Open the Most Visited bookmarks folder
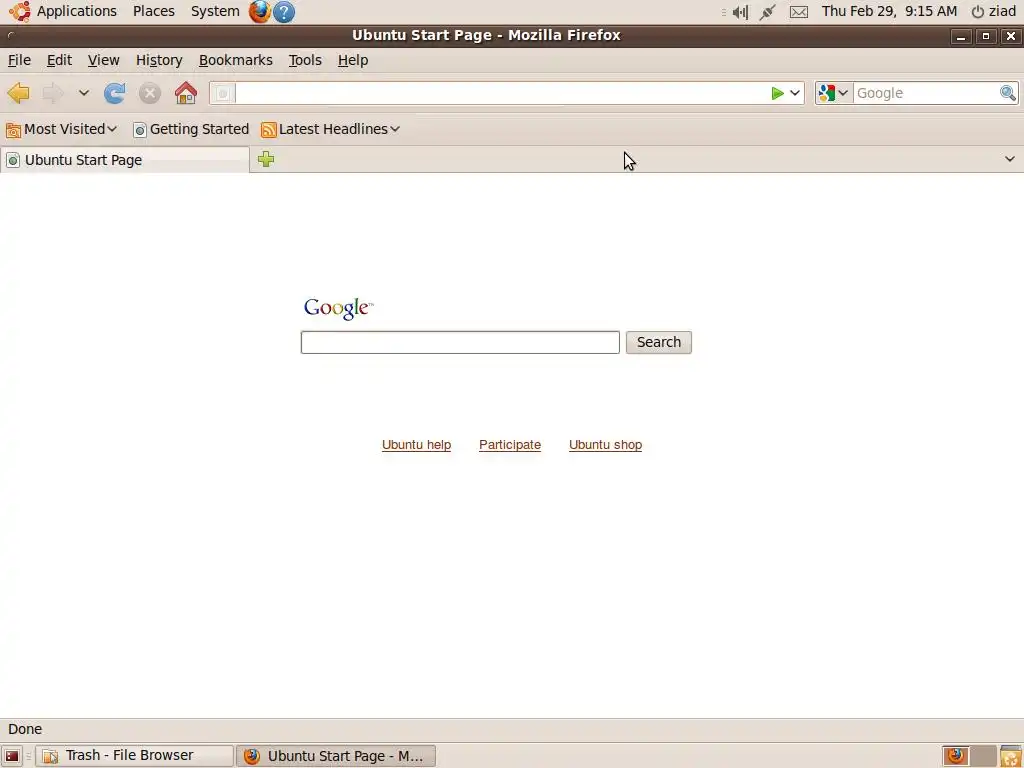Screen dimensions: 1024x768 coord(61,129)
